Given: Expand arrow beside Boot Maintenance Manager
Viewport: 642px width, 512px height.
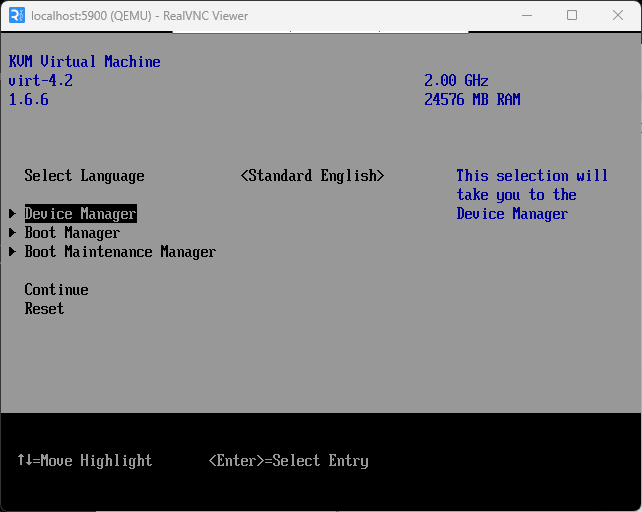Looking at the screenshot, I should coord(12,251).
